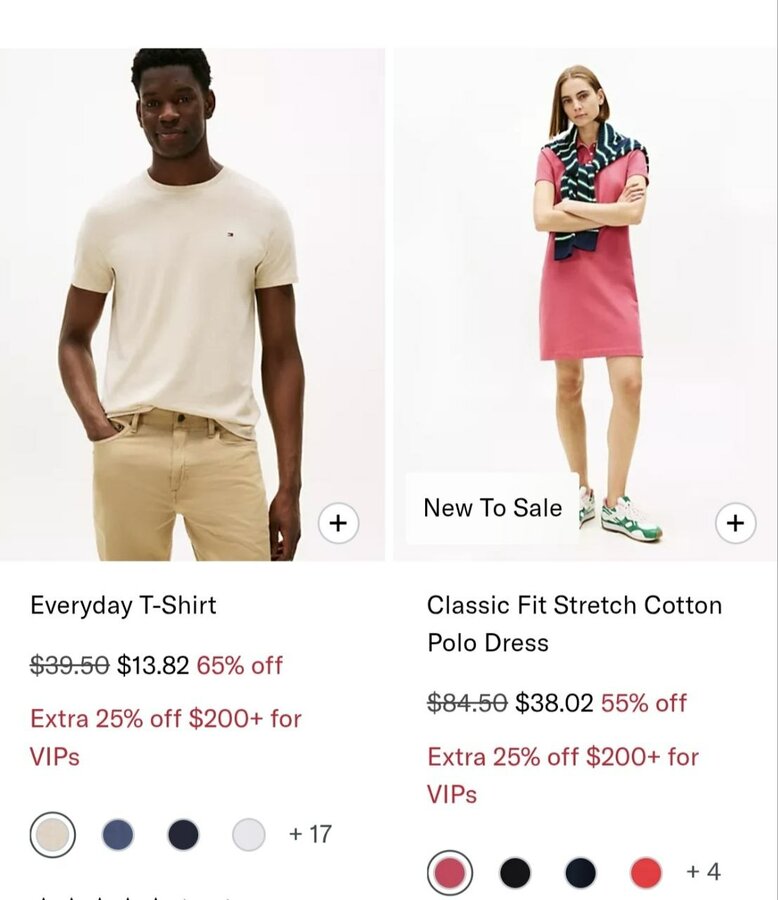Tap plus icon on Polo Dress image
Screen dimensions: 778x900
(x=735, y=523)
